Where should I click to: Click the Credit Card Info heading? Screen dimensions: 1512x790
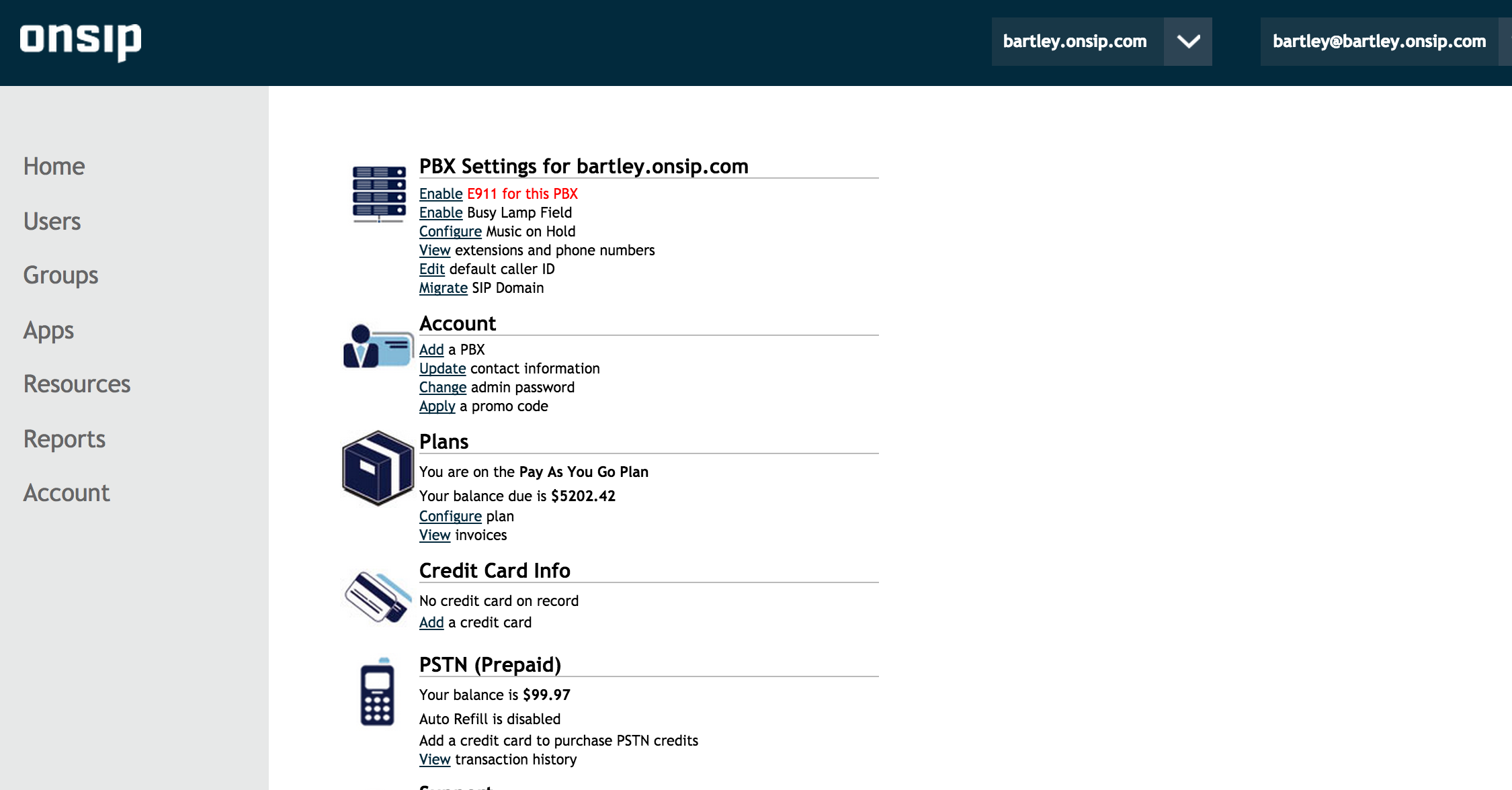[495, 570]
